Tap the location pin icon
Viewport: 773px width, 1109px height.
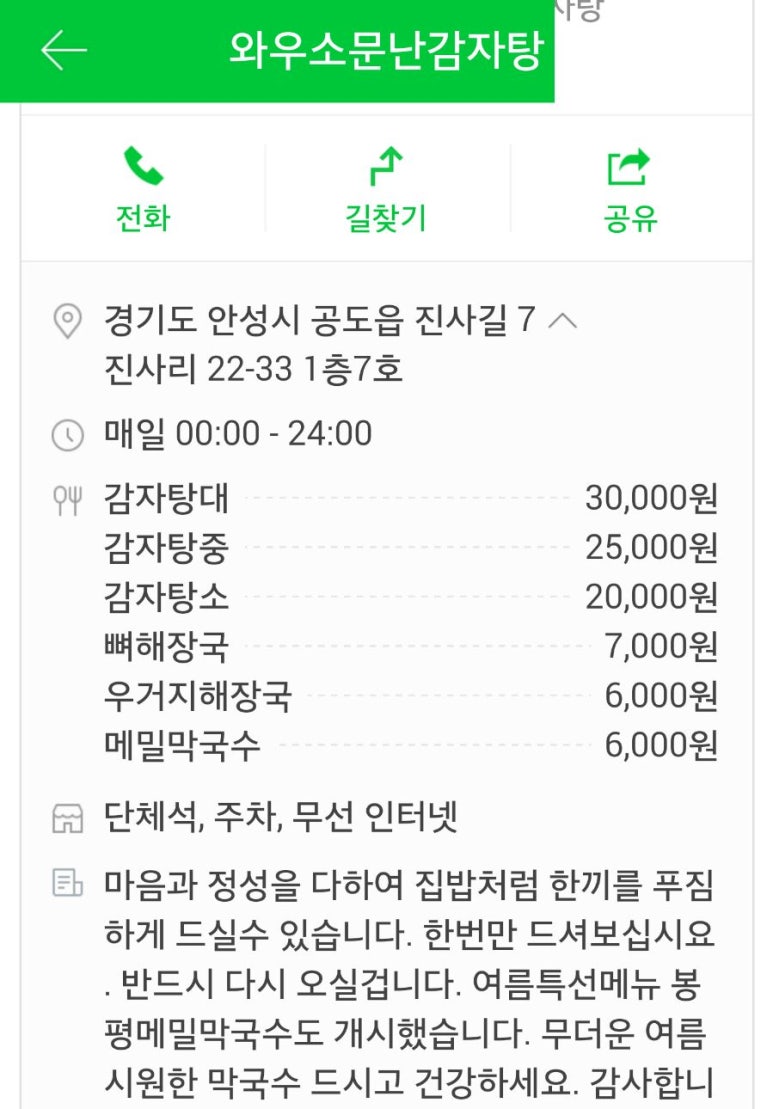coord(67,322)
